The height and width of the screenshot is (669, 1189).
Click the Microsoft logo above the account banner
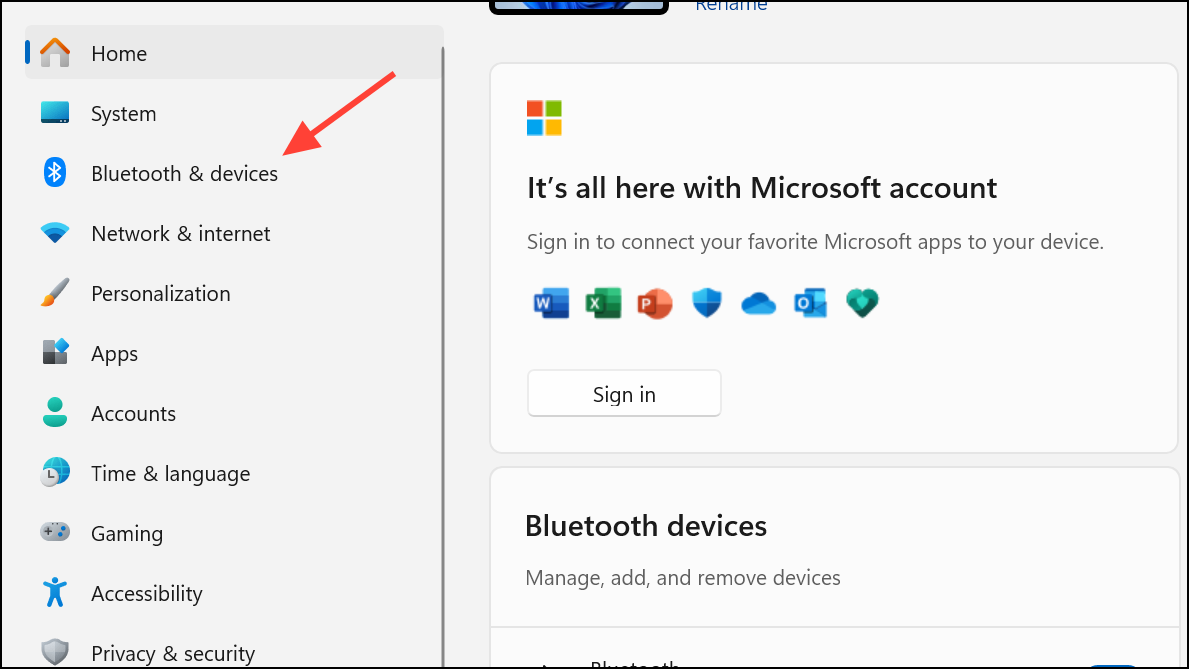(544, 117)
